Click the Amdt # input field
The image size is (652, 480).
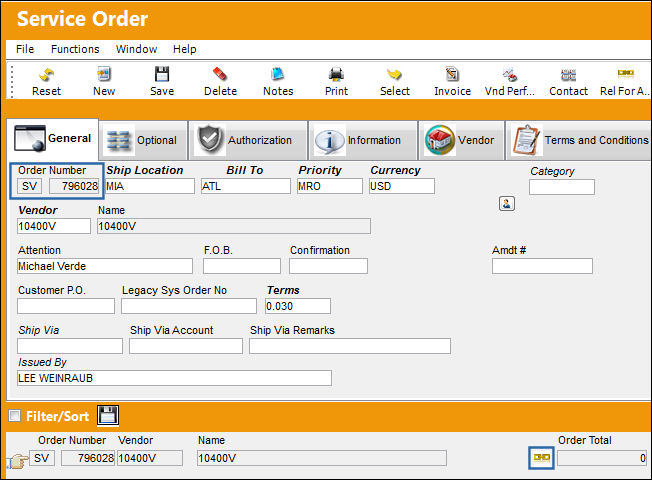pyautogui.click(x=542, y=266)
